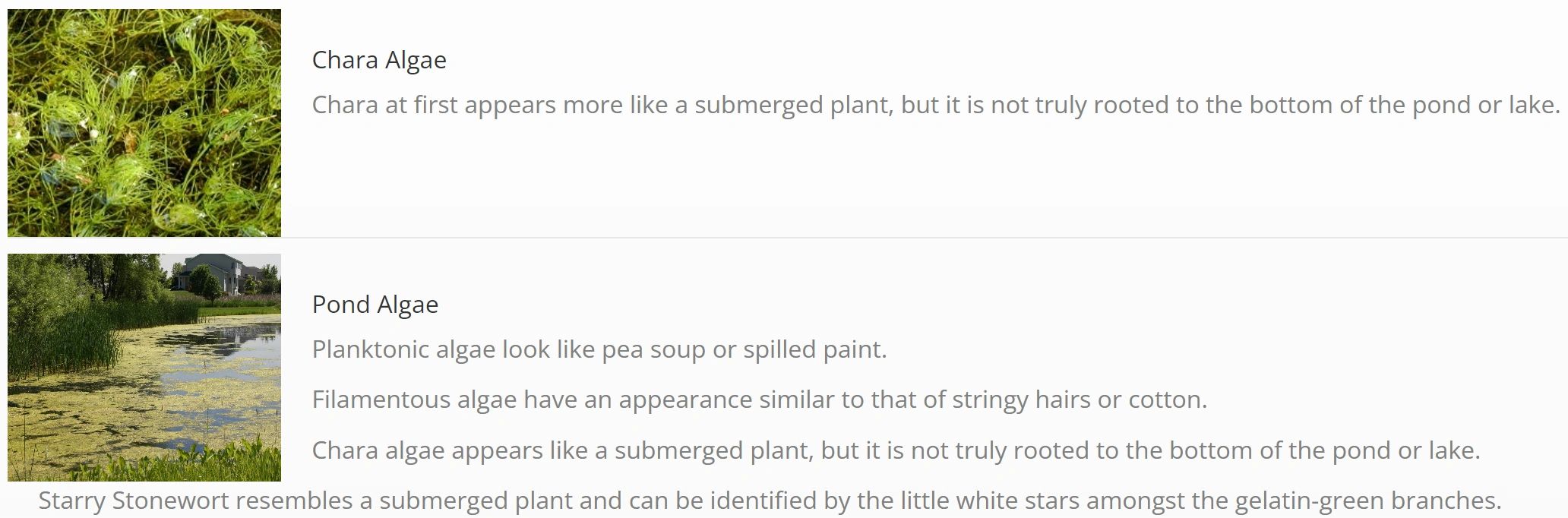Click the Starry Stonewort description line
Screen dimensions: 1568x518
pos(770,501)
